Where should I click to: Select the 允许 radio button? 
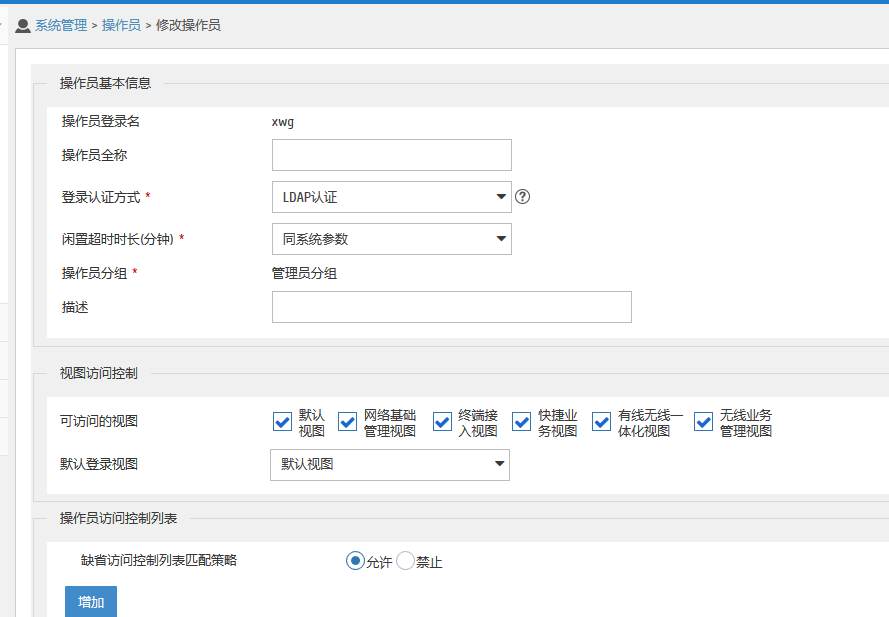(x=354, y=561)
